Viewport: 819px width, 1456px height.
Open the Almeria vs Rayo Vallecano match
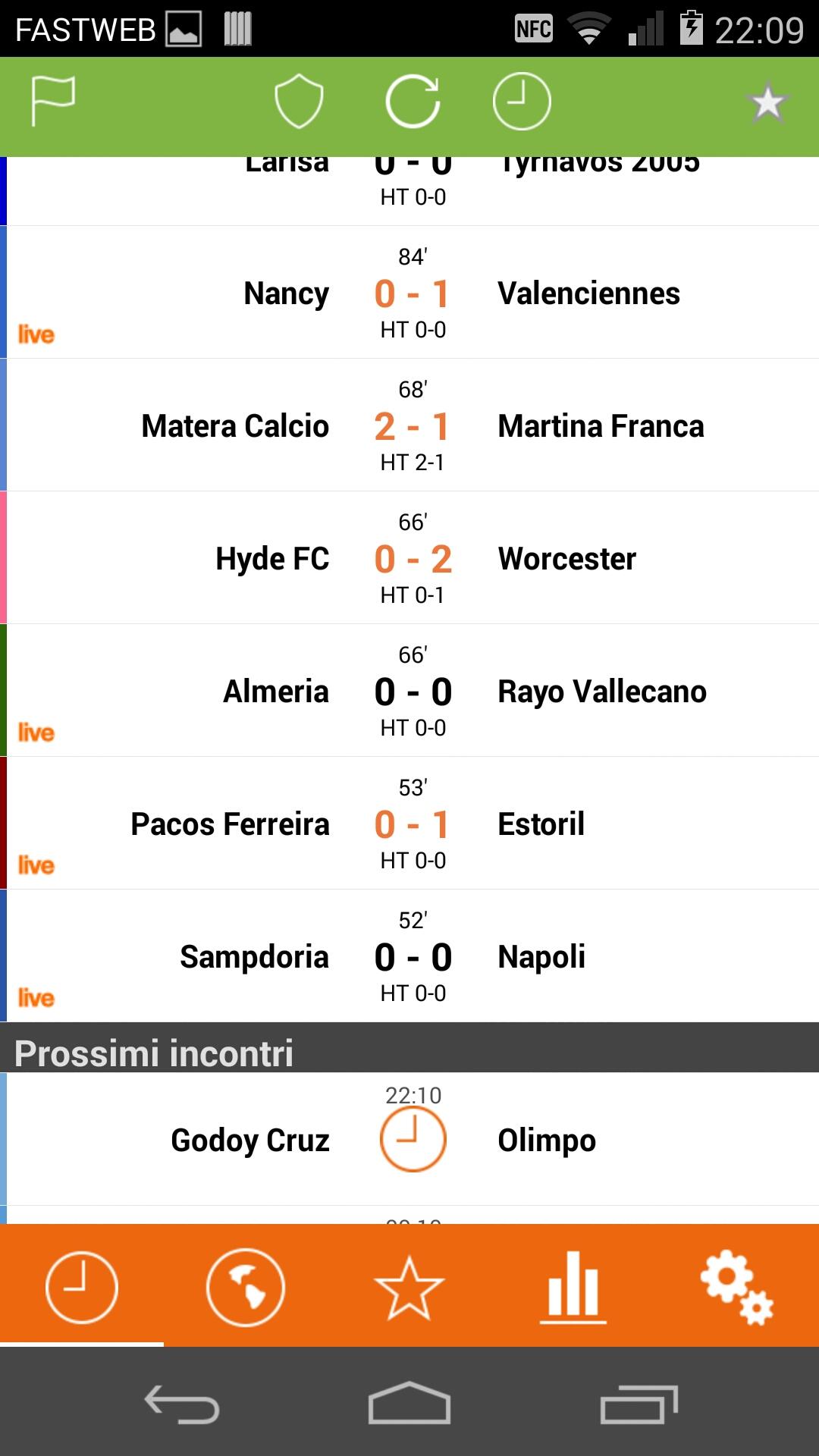413,691
